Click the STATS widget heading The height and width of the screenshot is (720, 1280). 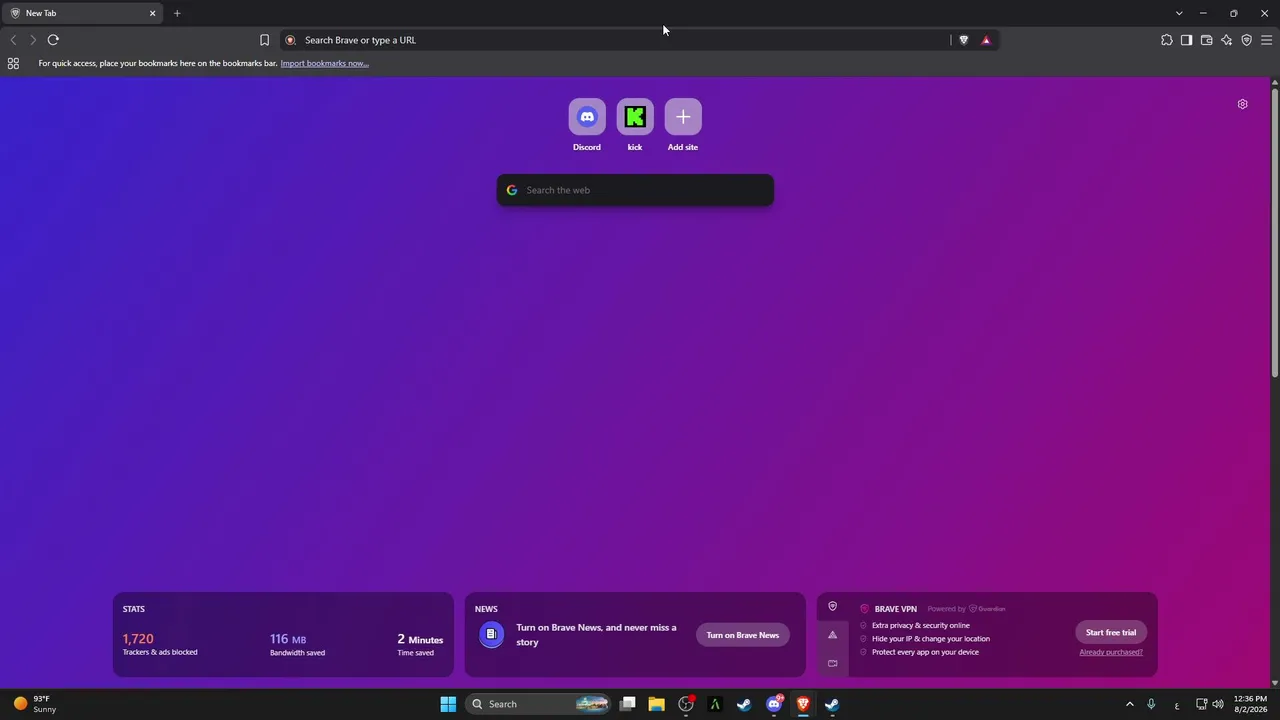134,609
